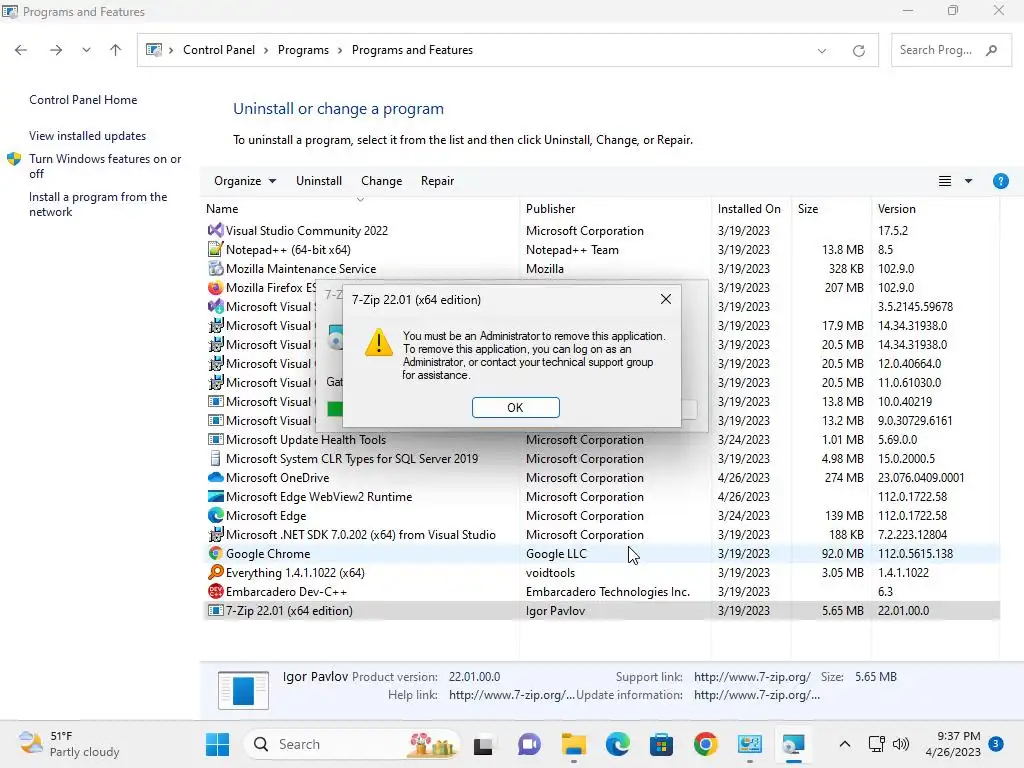Image resolution: width=1024 pixels, height=768 pixels.
Task: Open the Organize dropdown menu
Action: click(x=245, y=181)
